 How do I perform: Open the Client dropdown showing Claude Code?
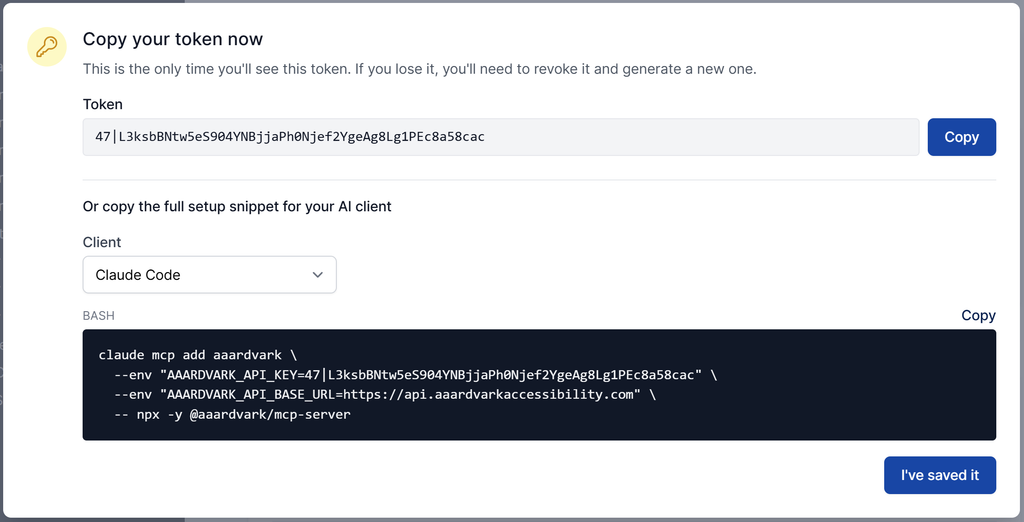tap(210, 275)
